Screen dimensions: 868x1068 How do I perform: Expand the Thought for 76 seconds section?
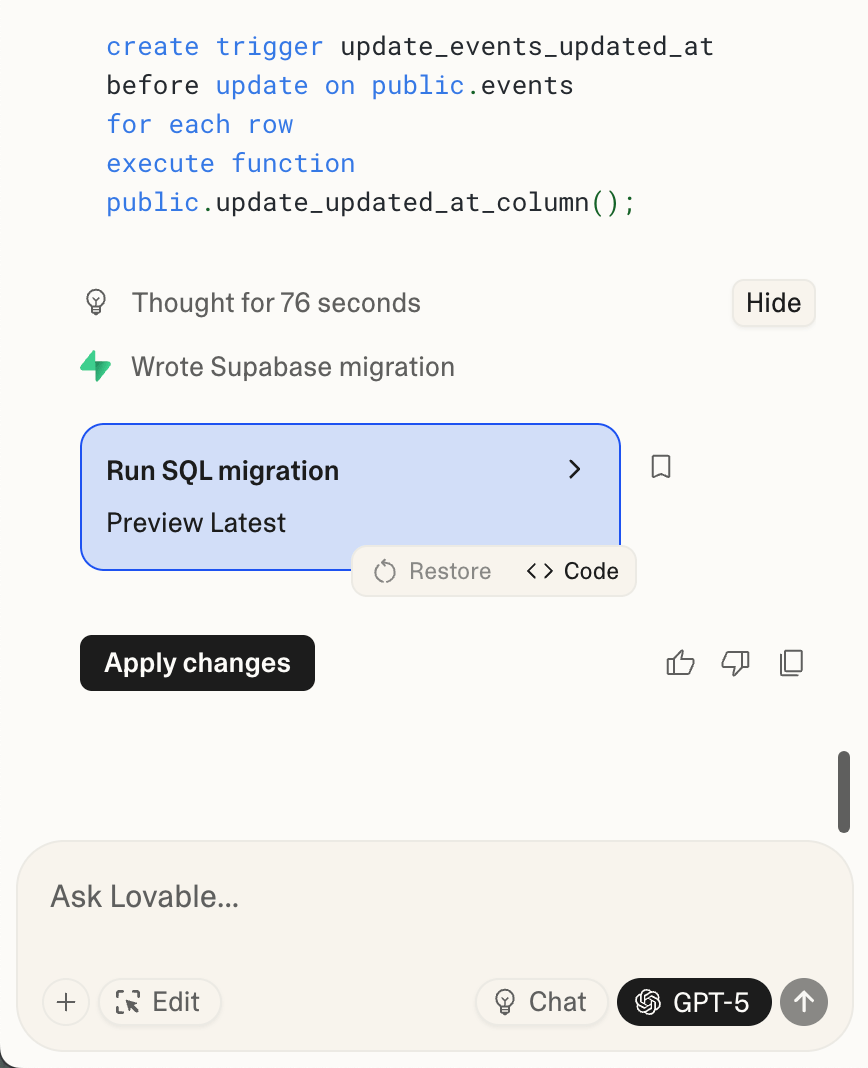[276, 303]
